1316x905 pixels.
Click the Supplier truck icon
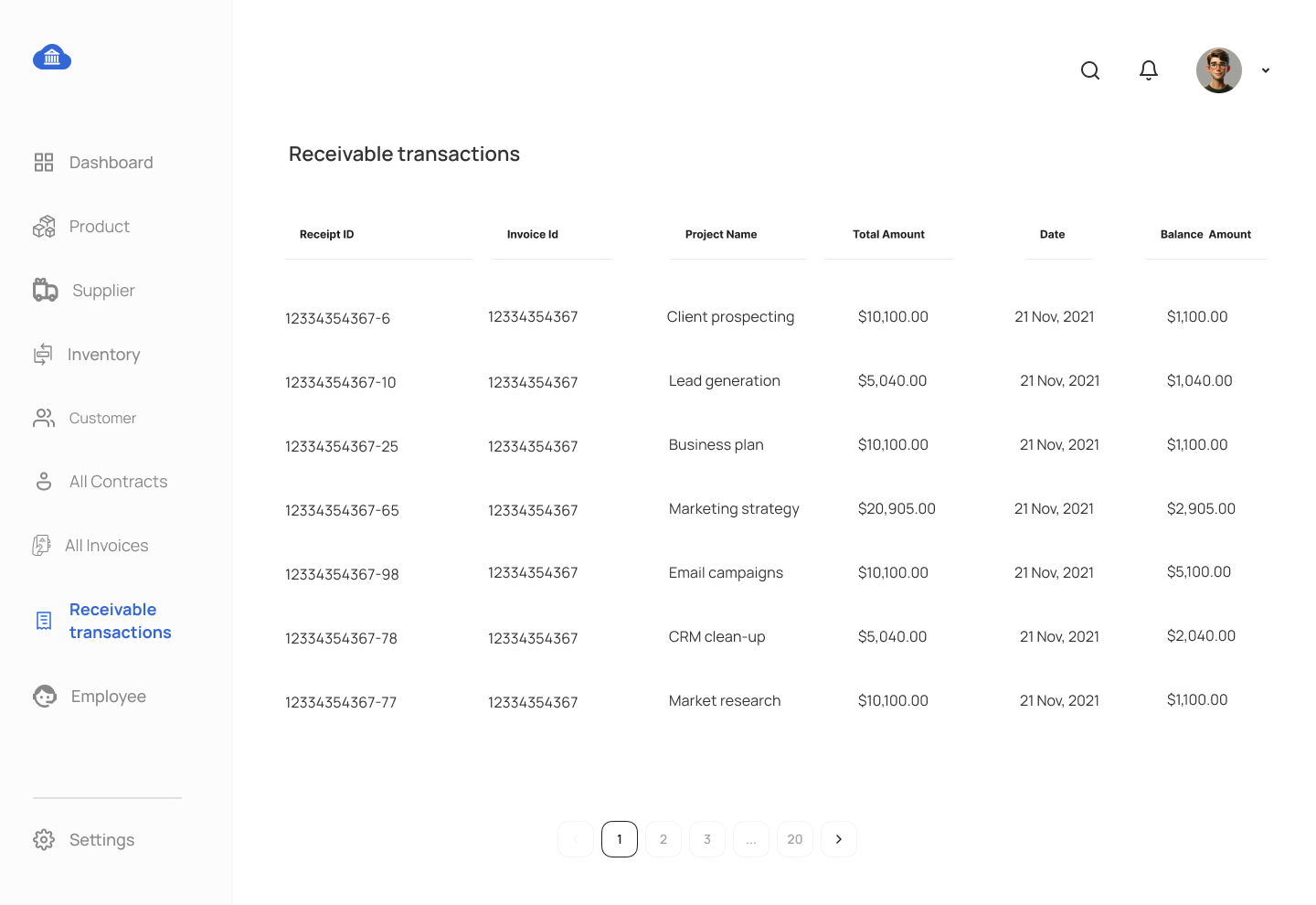(x=45, y=290)
